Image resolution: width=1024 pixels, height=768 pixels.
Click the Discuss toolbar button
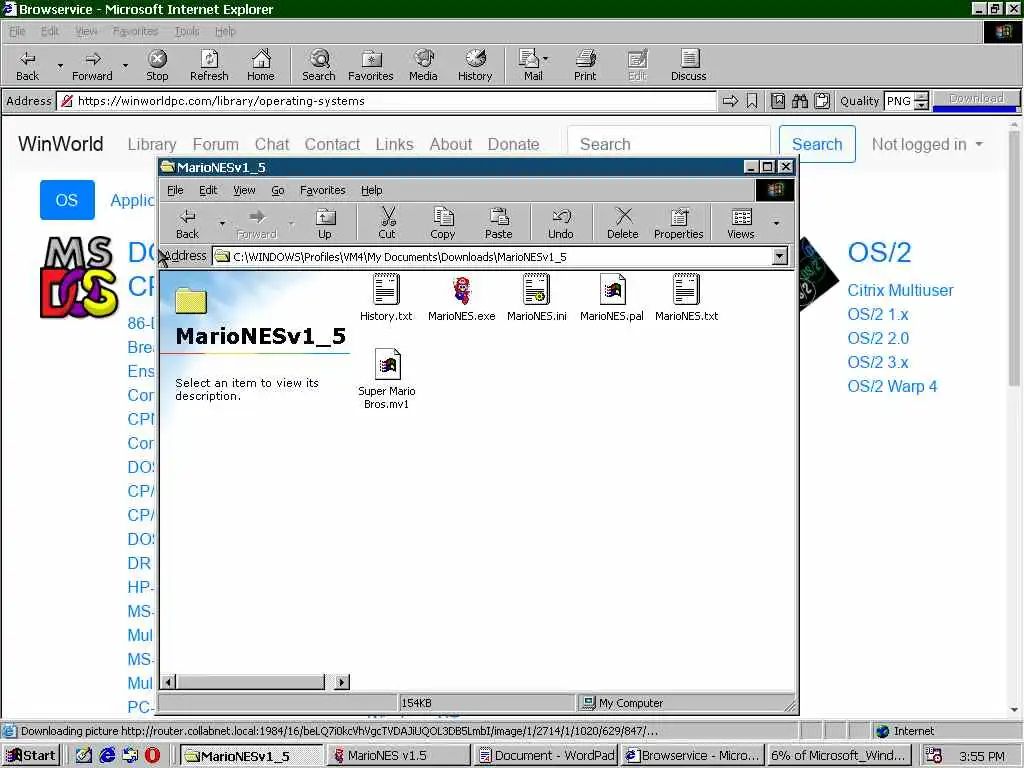coord(688,65)
